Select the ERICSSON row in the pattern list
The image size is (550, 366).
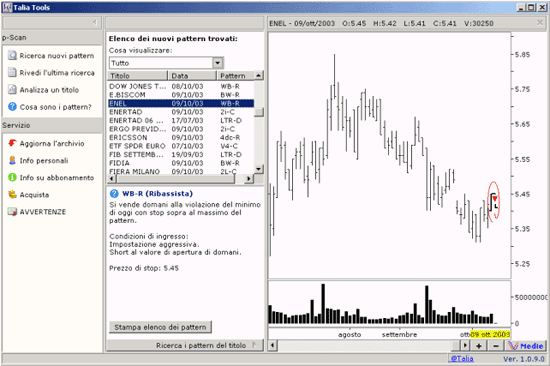point(181,138)
